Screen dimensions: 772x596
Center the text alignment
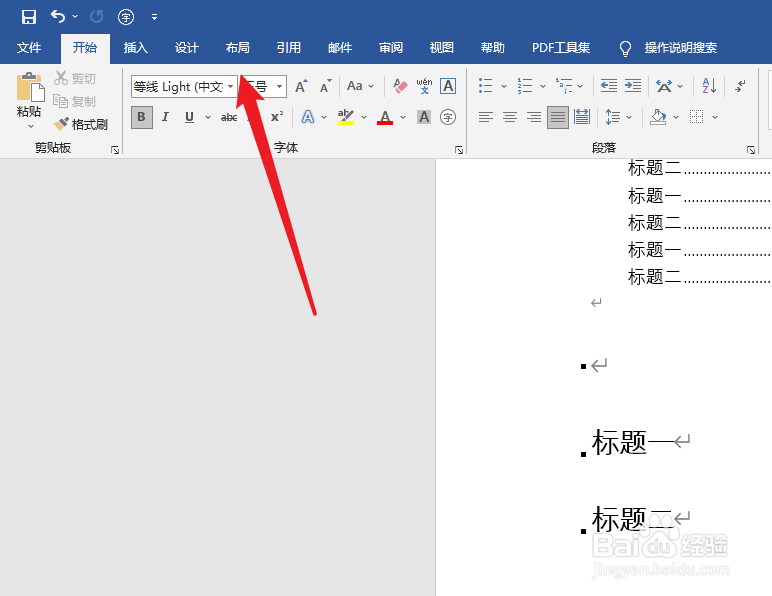[510, 117]
